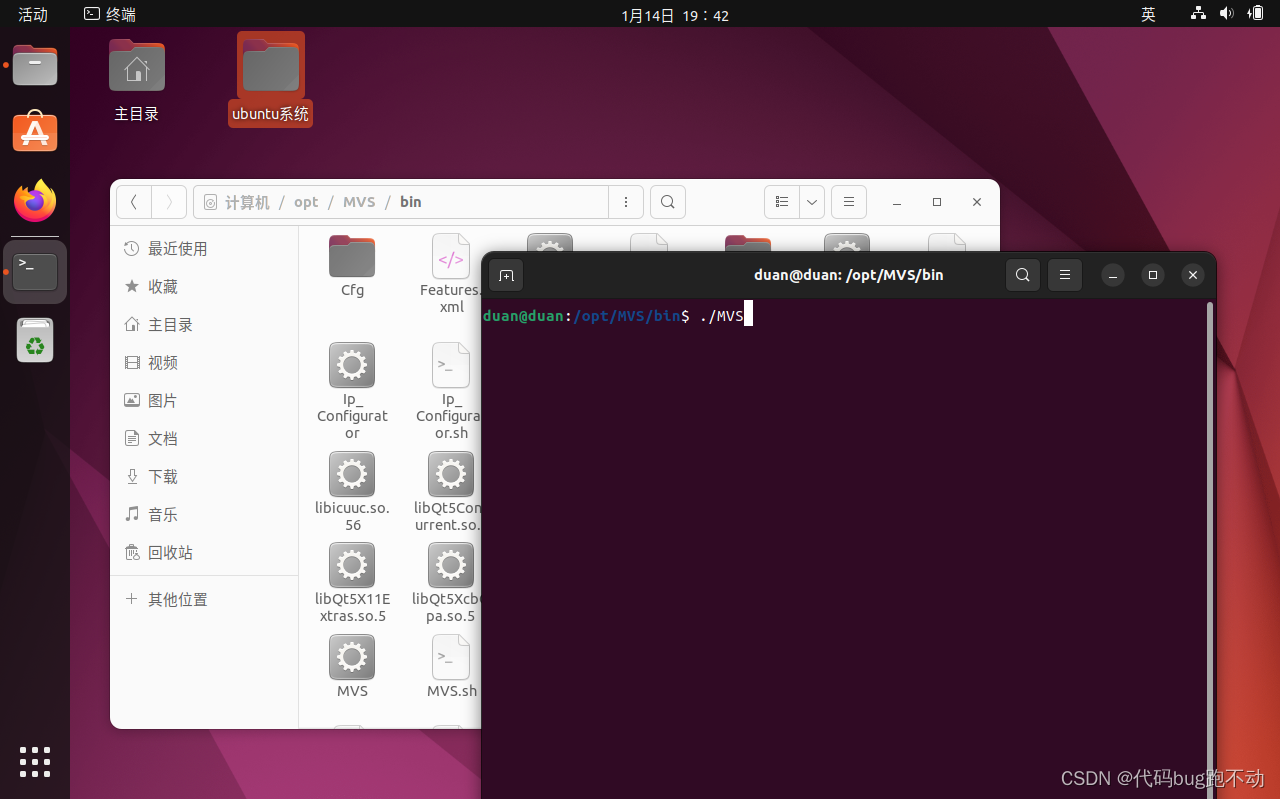
Task: Open Ubuntu Software from the dock
Action: pos(35,131)
